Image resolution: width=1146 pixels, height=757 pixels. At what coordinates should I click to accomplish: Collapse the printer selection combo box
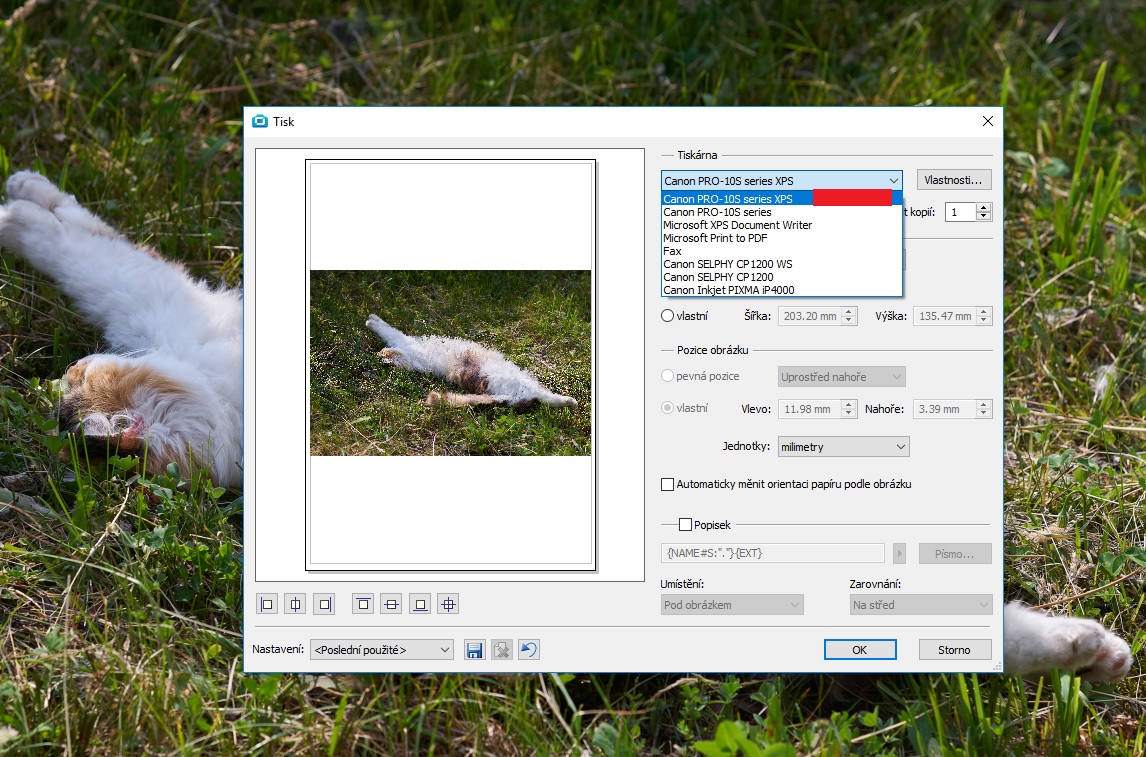coord(893,181)
